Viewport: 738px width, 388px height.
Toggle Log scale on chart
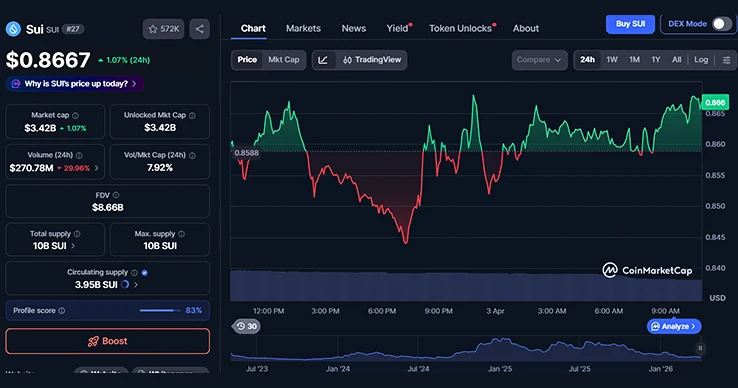pos(701,60)
